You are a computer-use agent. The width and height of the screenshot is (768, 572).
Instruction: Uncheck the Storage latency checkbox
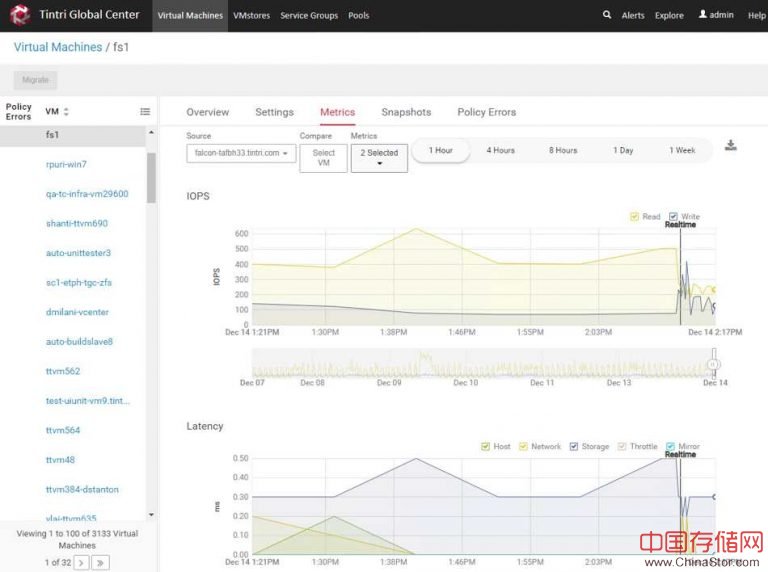tap(575, 447)
